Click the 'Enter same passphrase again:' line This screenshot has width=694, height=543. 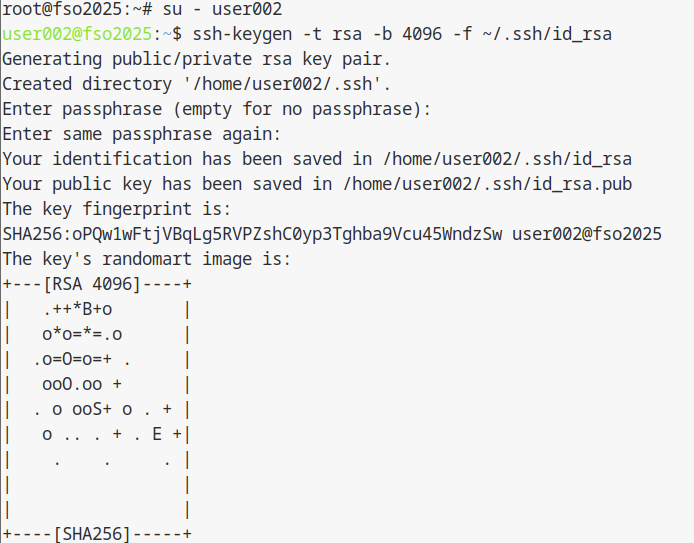(x=142, y=134)
